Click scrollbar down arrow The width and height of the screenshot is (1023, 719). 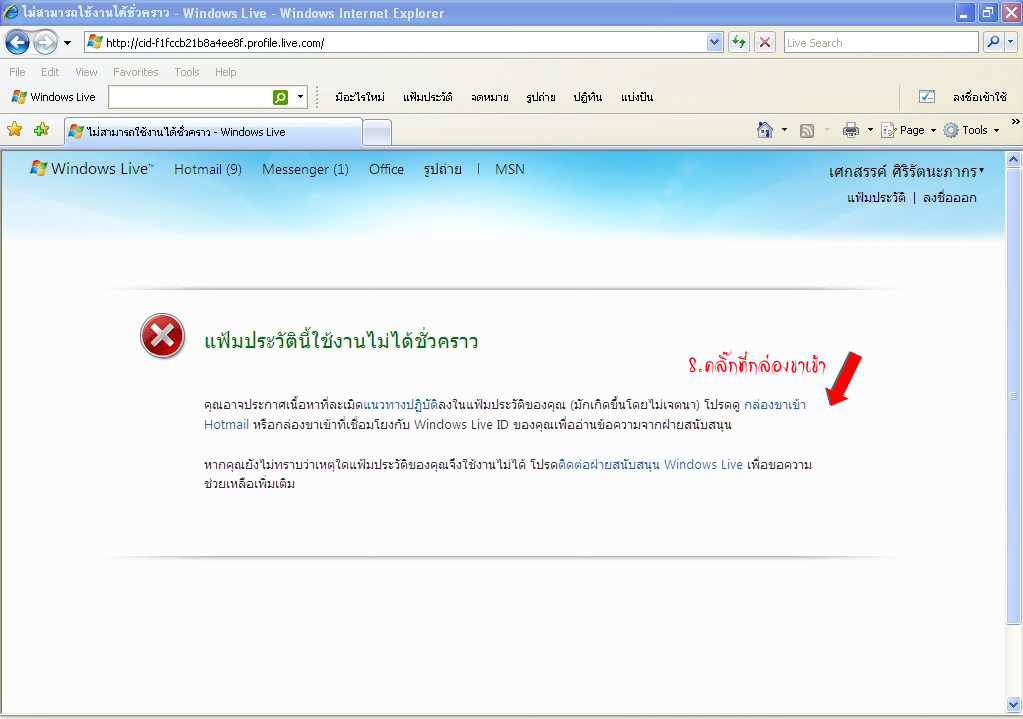tap(1013, 705)
